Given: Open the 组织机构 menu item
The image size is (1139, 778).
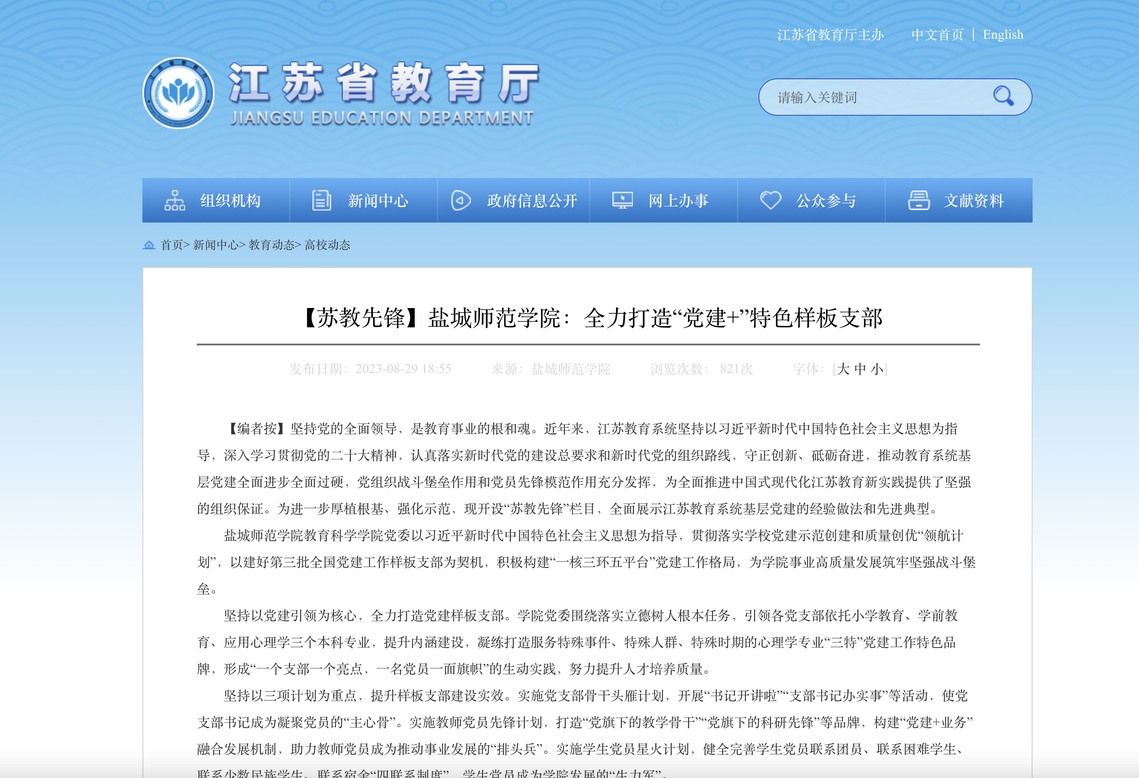Looking at the screenshot, I should click(x=230, y=200).
